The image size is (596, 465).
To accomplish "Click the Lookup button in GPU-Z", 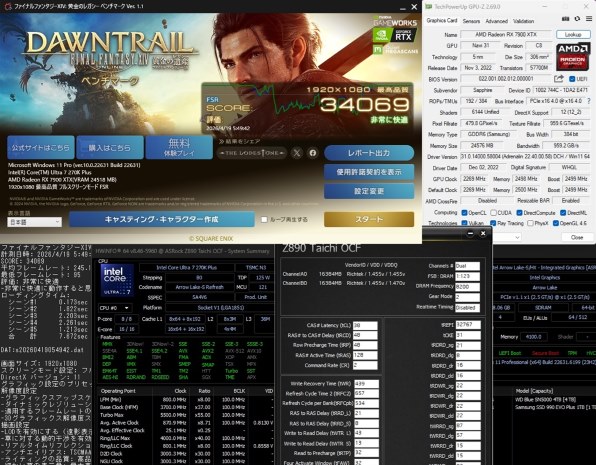I will pyautogui.click(x=573, y=34).
